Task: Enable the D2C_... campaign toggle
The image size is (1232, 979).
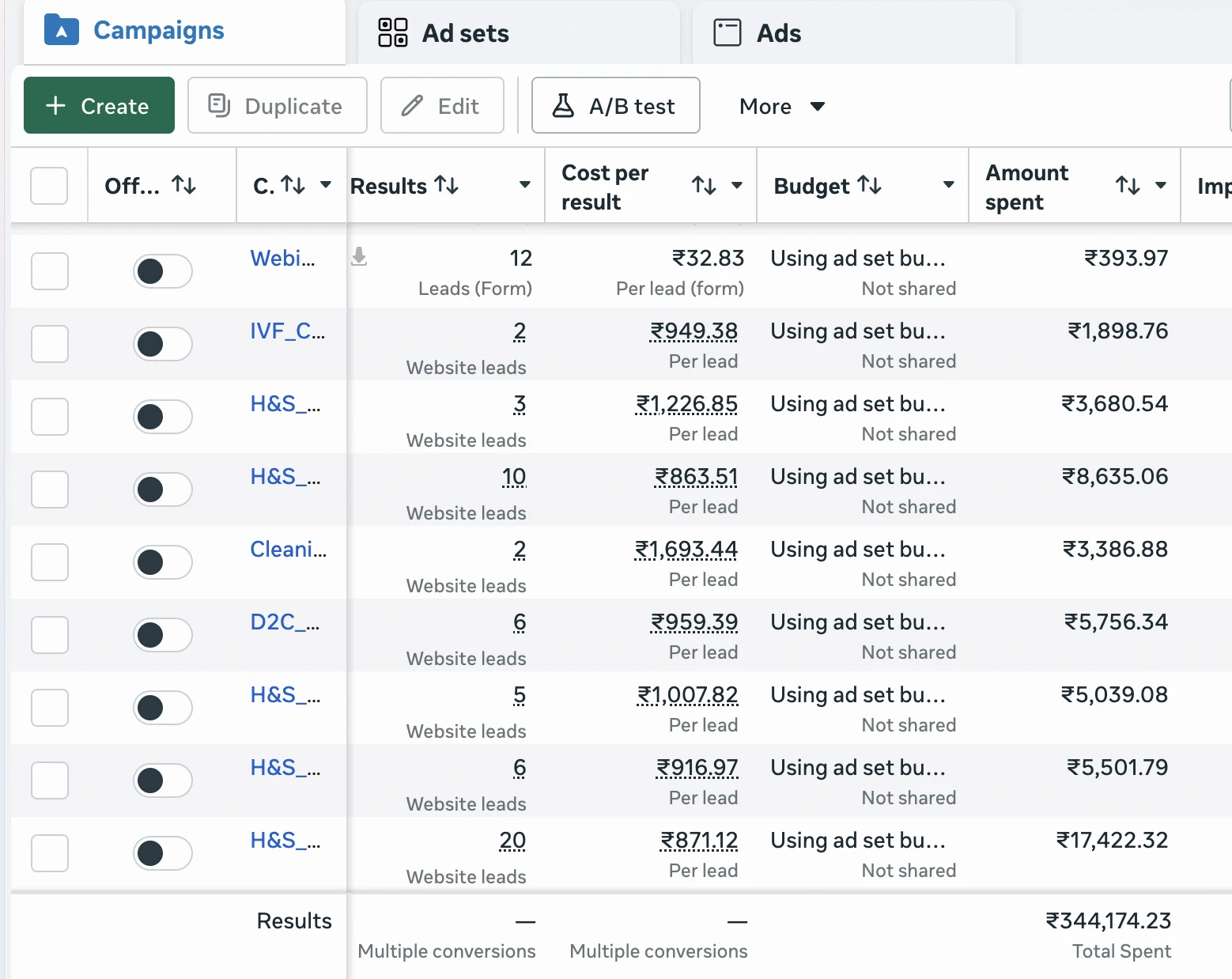Action: point(163,635)
